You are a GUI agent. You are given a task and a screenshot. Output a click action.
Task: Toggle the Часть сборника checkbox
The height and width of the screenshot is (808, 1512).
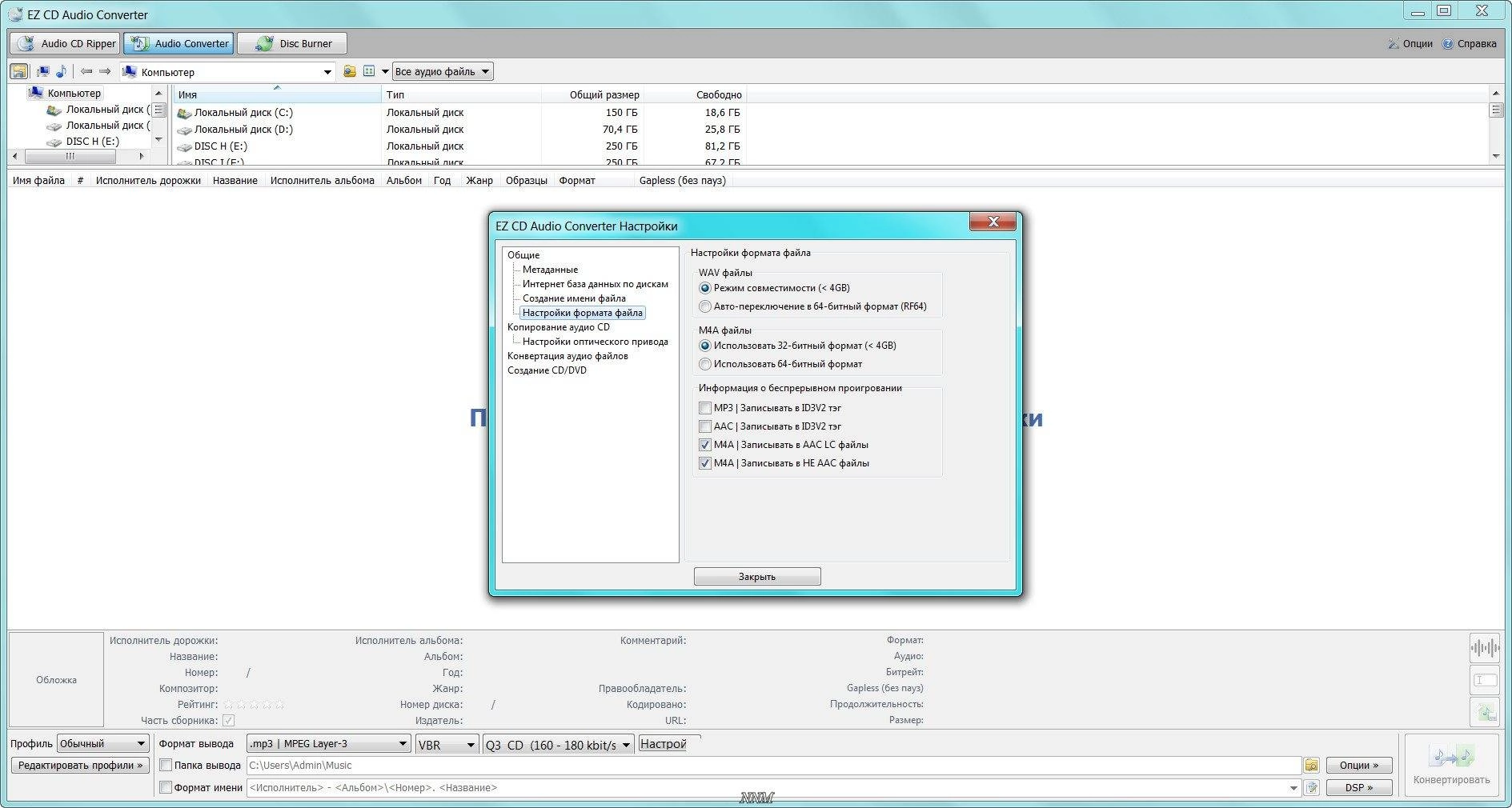pos(228,721)
